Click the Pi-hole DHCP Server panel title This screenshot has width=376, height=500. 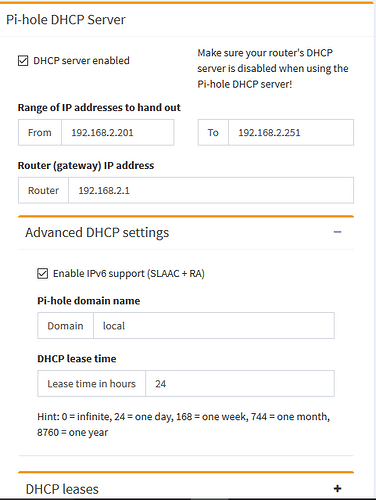66,20
